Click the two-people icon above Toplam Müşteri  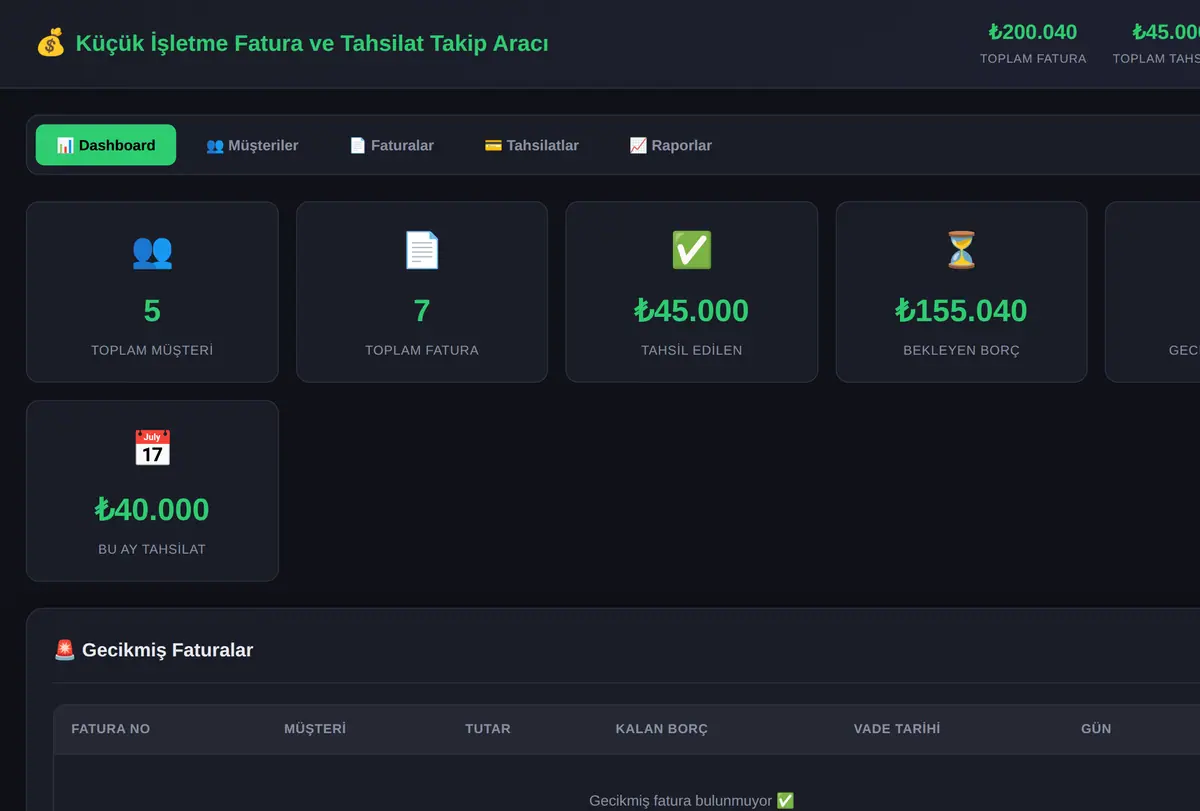(x=152, y=251)
